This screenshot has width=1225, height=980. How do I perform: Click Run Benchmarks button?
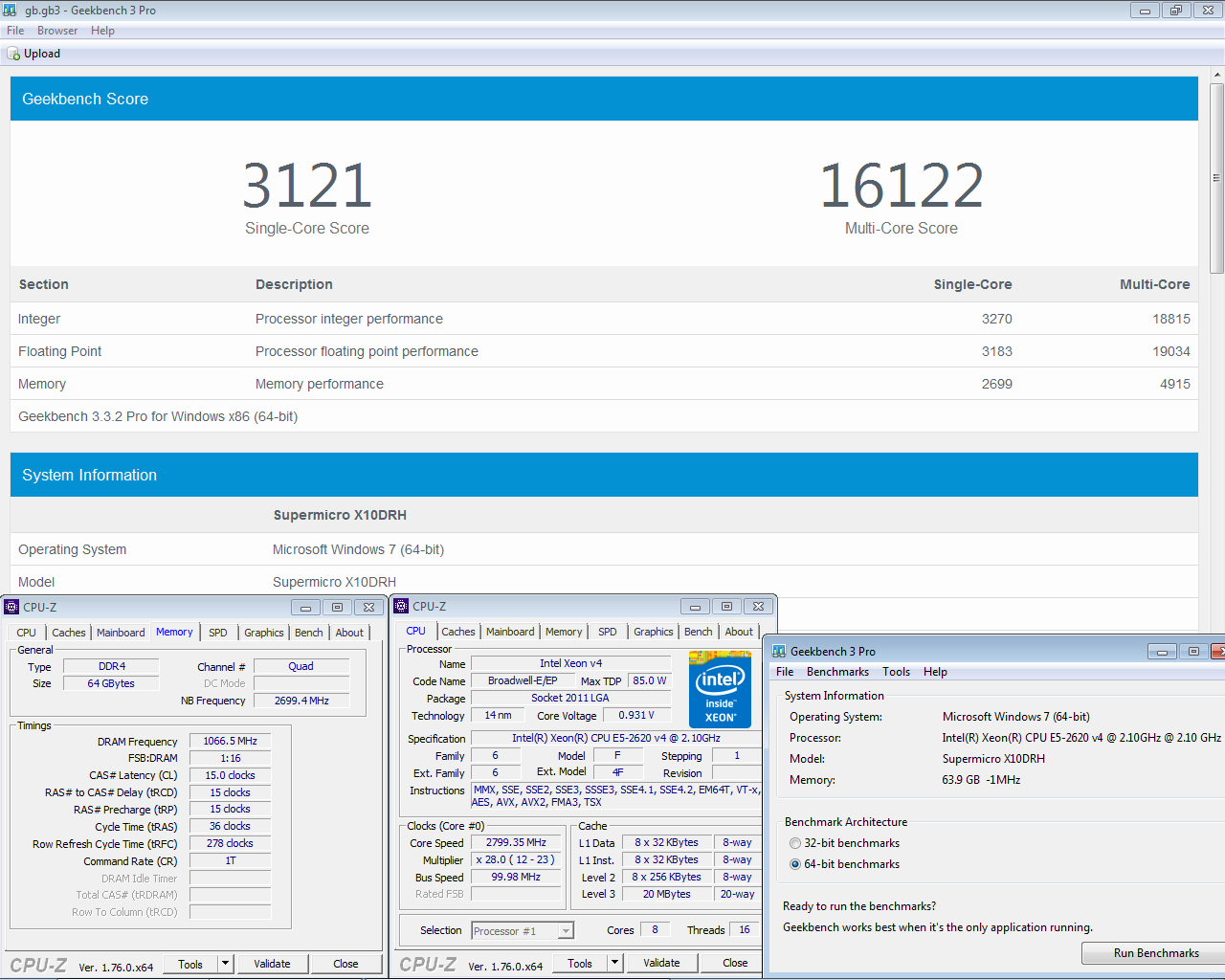[1156, 953]
